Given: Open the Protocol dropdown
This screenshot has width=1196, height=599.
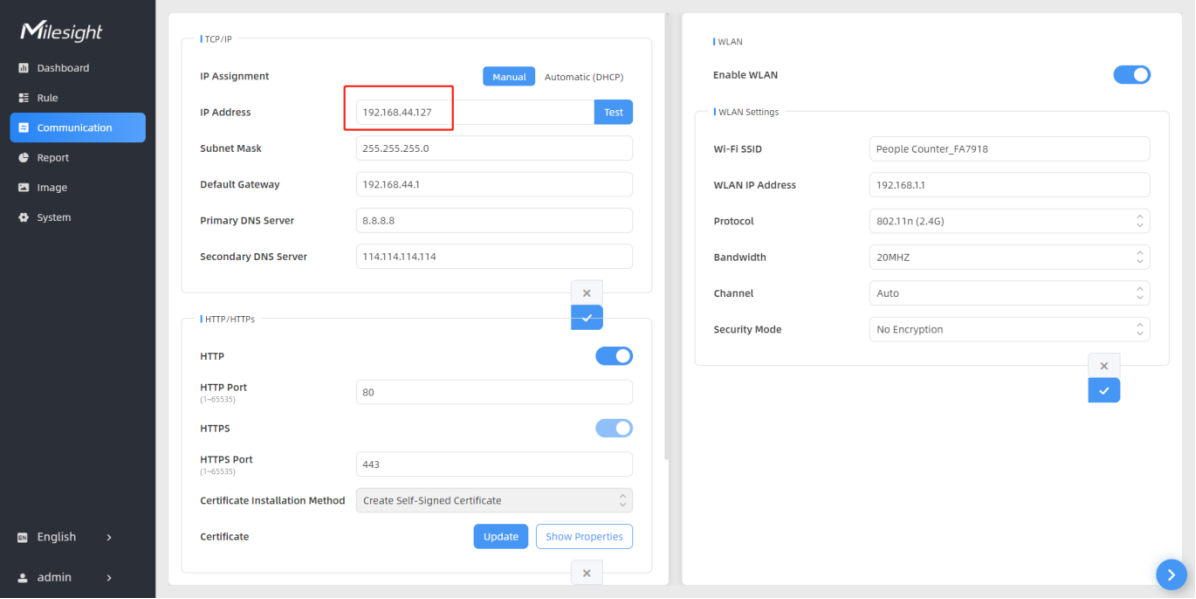Looking at the screenshot, I should click(x=1009, y=221).
